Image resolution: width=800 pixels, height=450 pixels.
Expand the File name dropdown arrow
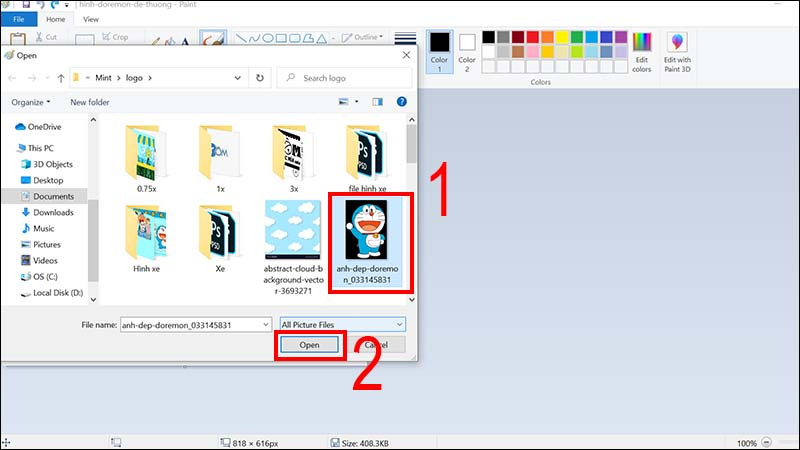[x=266, y=325]
